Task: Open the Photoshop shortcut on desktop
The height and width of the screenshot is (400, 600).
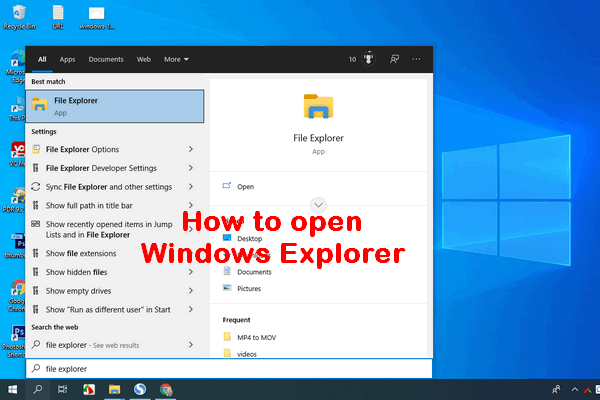Action: (x=15, y=341)
